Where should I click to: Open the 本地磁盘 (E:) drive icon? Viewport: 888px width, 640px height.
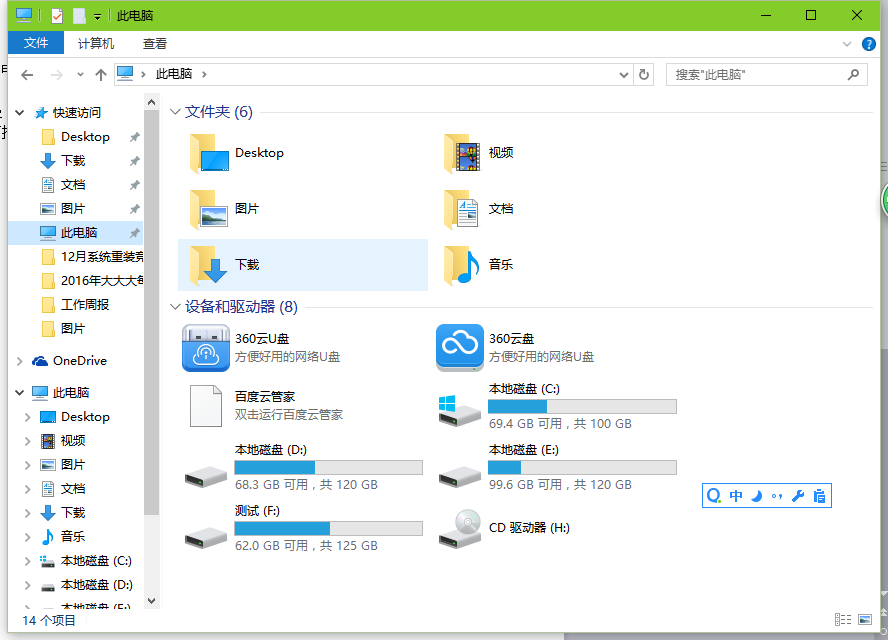pyautogui.click(x=459, y=476)
